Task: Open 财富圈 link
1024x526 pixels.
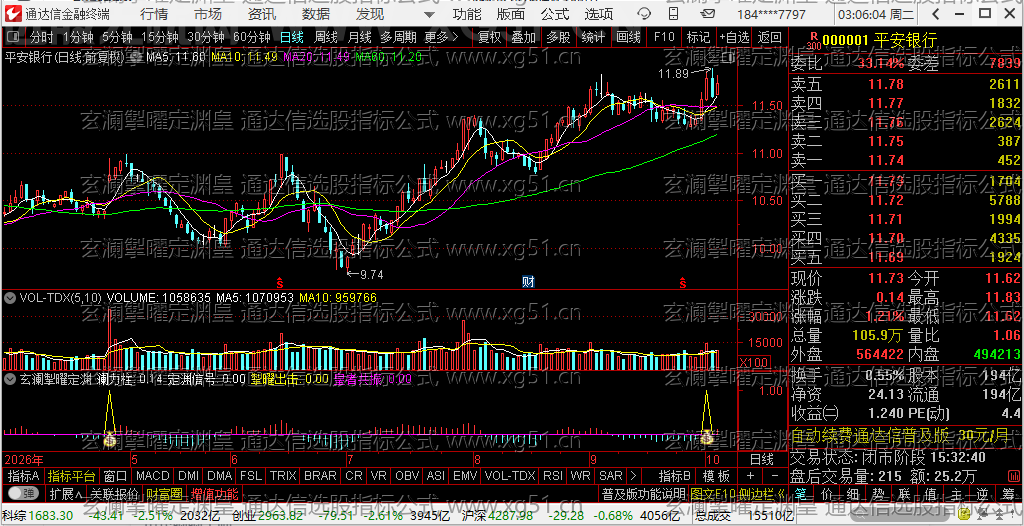Action: pos(163,494)
